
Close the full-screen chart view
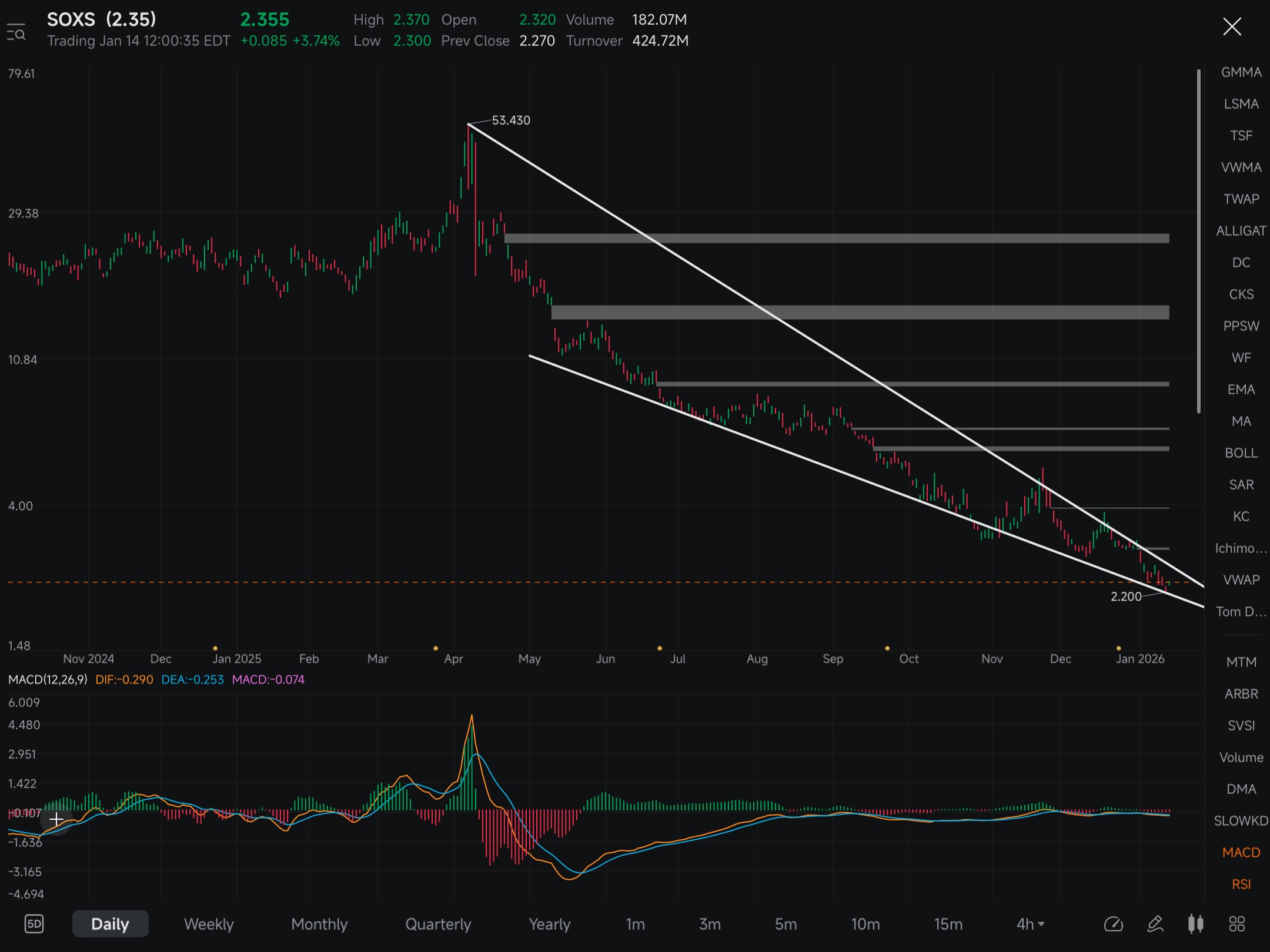point(1232,26)
